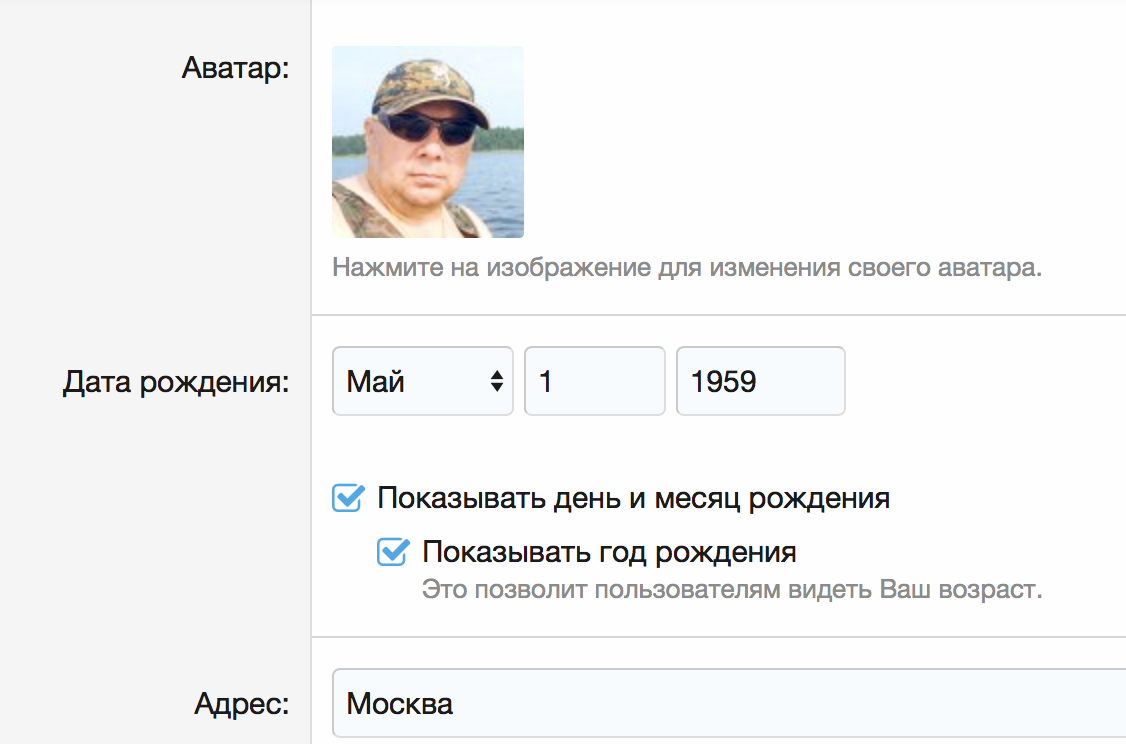This screenshot has width=1126, height=744.
Task: Click the age visibility hint under year checkbox
Action: click(731, 589)
